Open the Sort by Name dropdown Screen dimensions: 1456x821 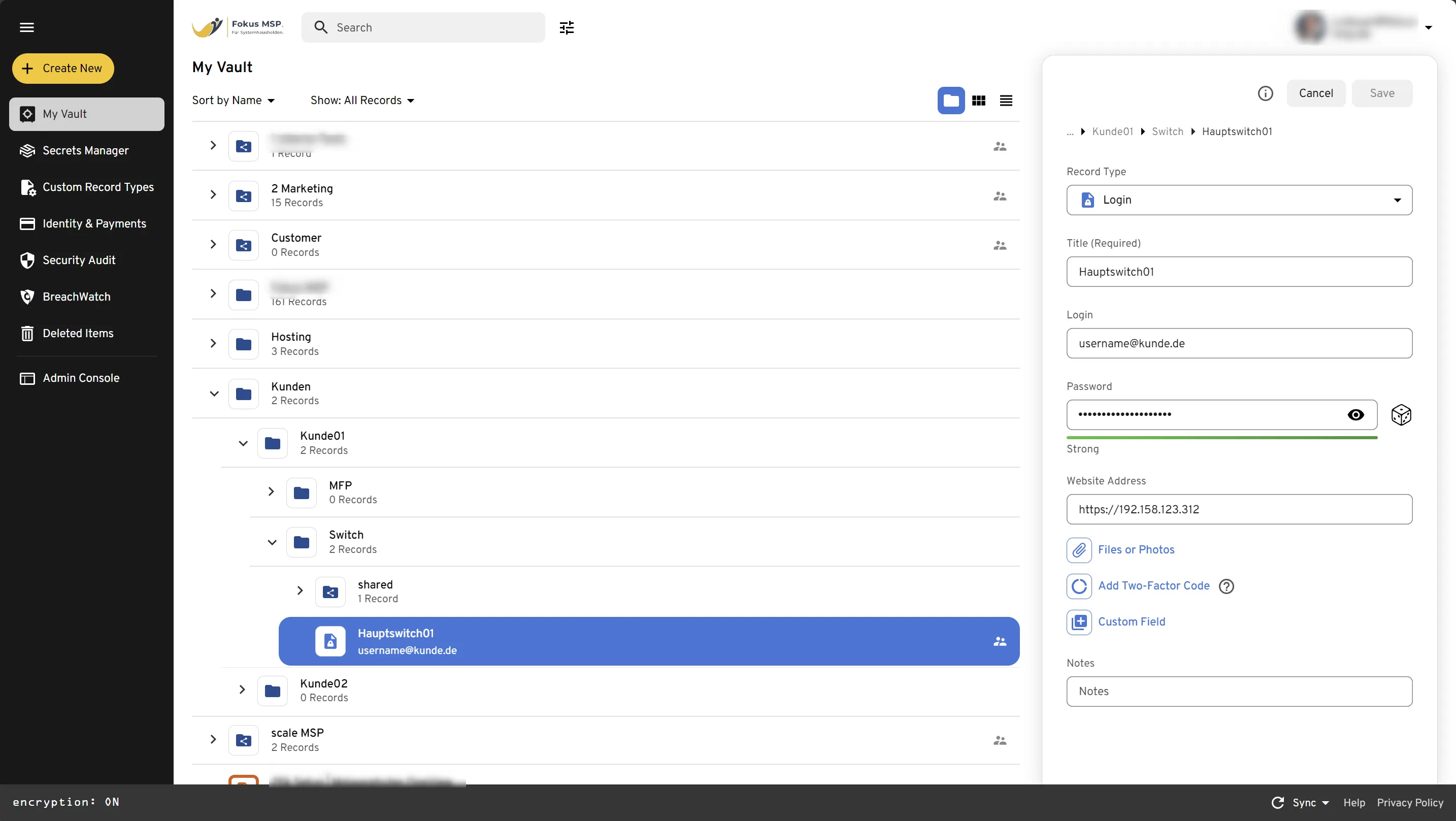tap(234, 100)
